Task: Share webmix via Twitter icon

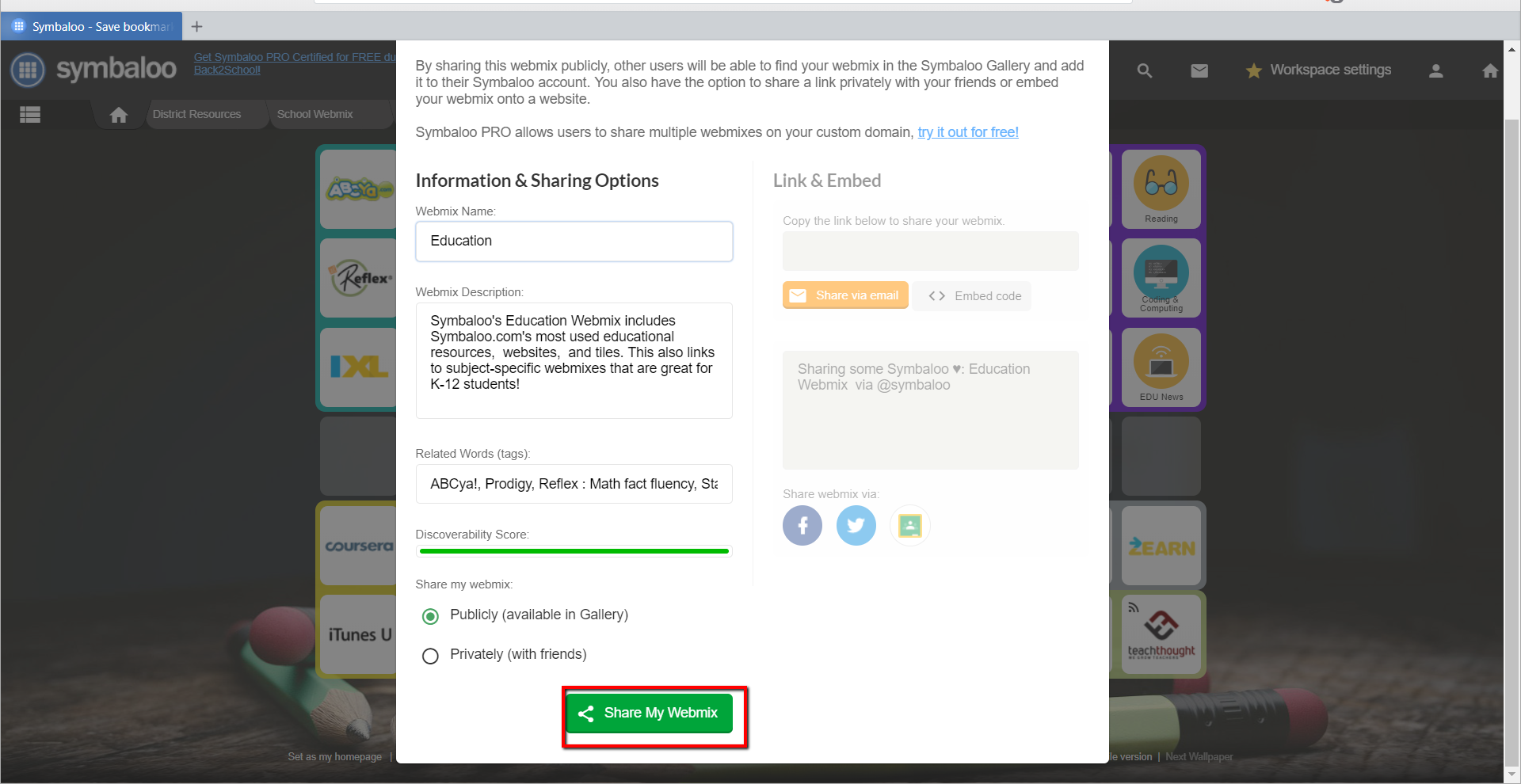Action: point(856,525)
